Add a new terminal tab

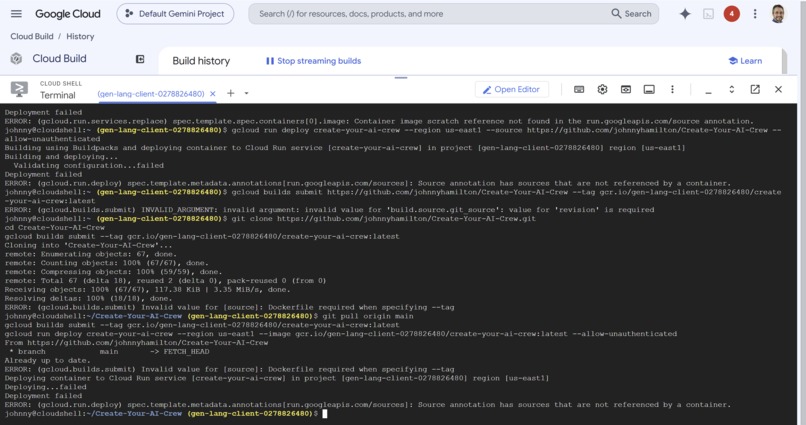tap(231, 93)
